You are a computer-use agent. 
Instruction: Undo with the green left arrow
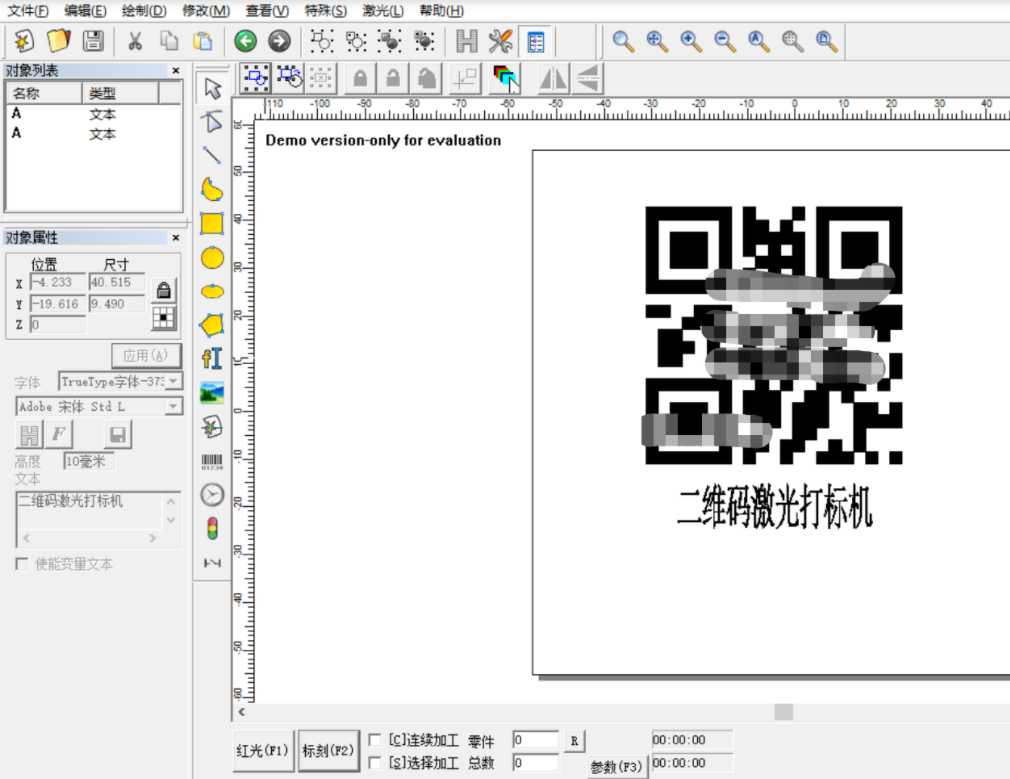coord(245,41)
